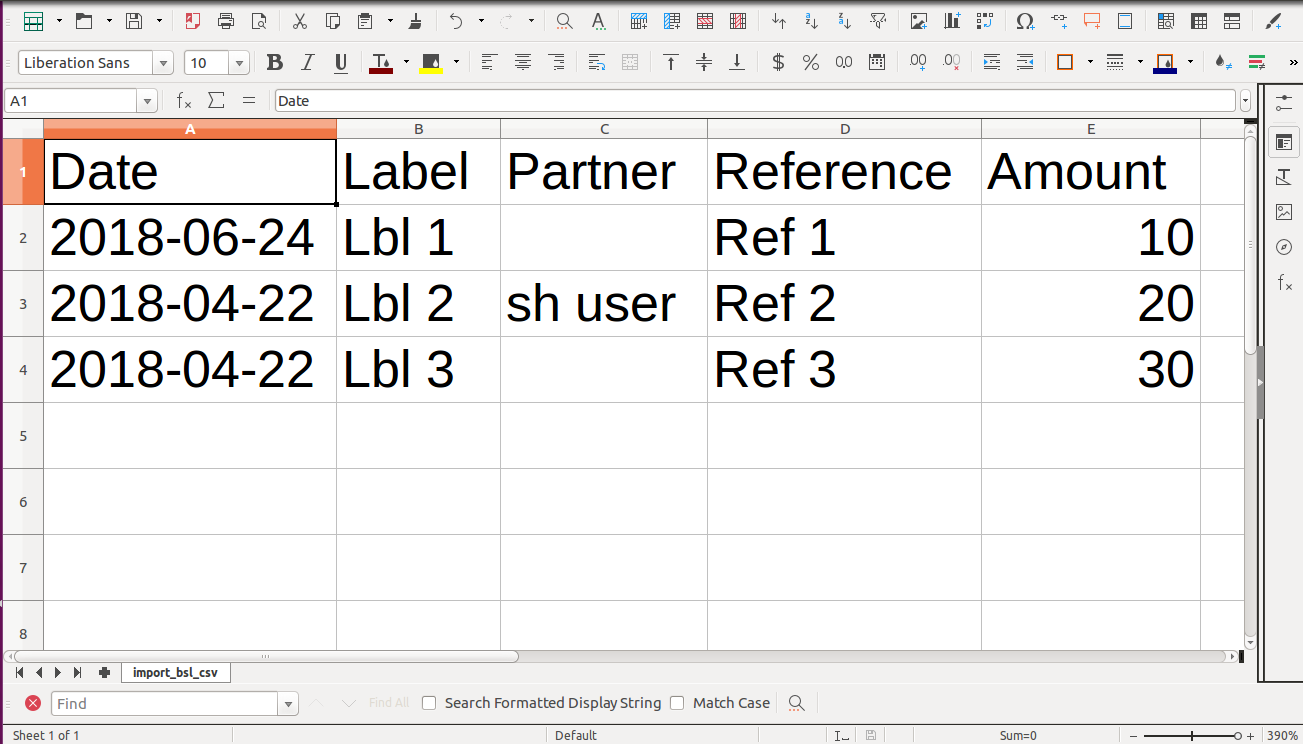Open the Font Name dropdown
This screenshot has width=1303, height=744.
click(163, 63)
